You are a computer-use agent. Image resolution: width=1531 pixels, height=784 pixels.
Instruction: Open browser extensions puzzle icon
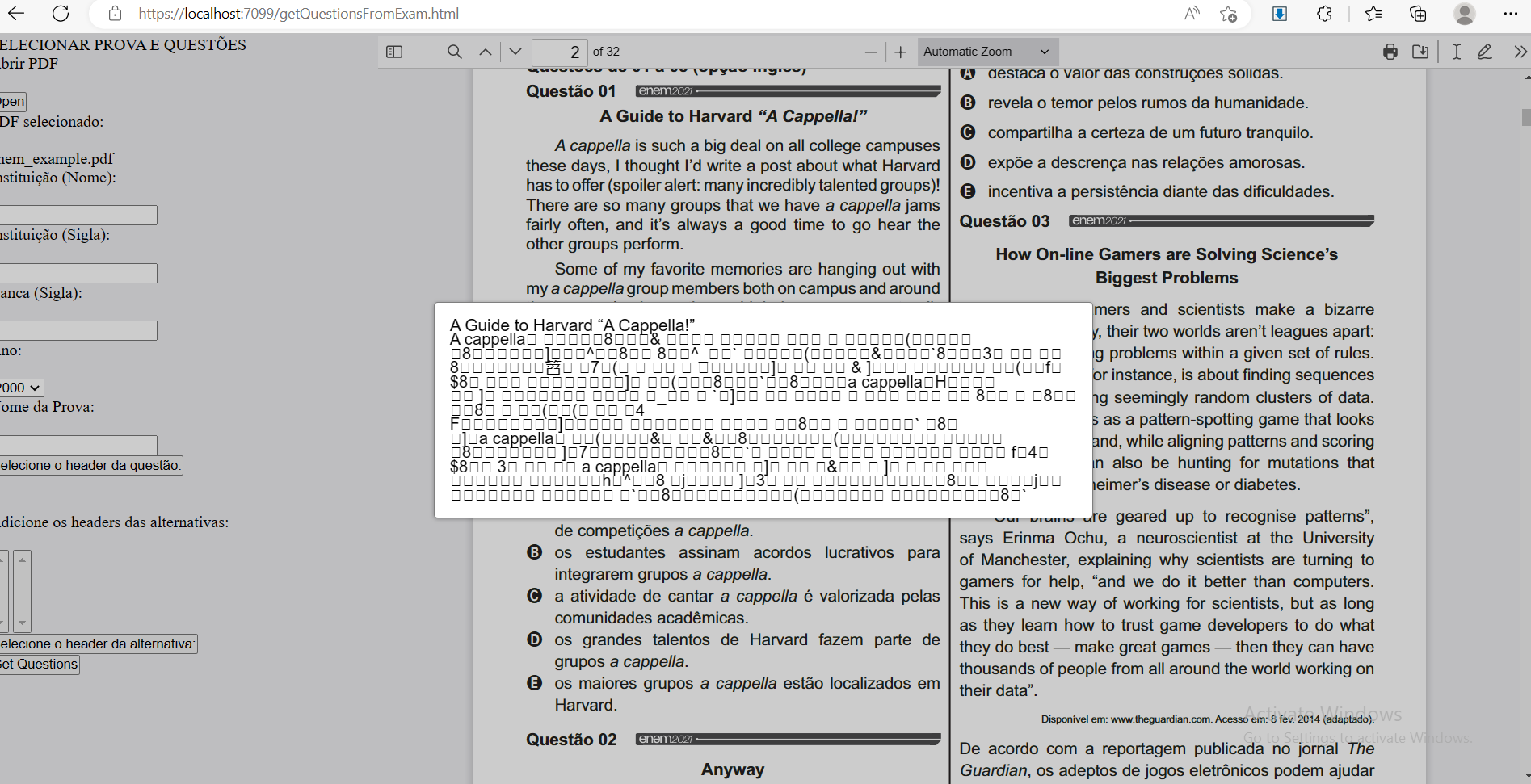click(x=1324, y=13)
